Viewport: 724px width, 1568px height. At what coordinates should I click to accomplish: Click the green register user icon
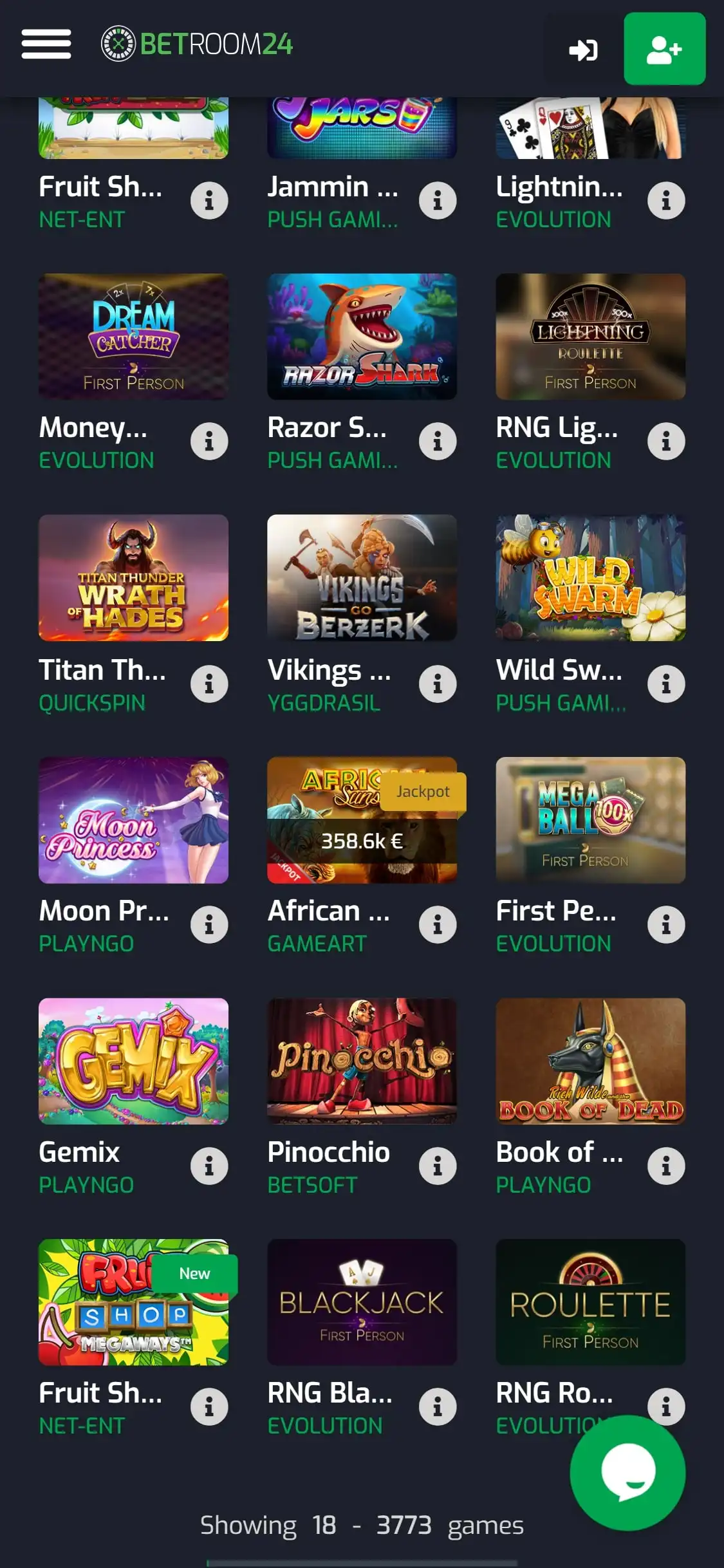[x=664, y=49]
